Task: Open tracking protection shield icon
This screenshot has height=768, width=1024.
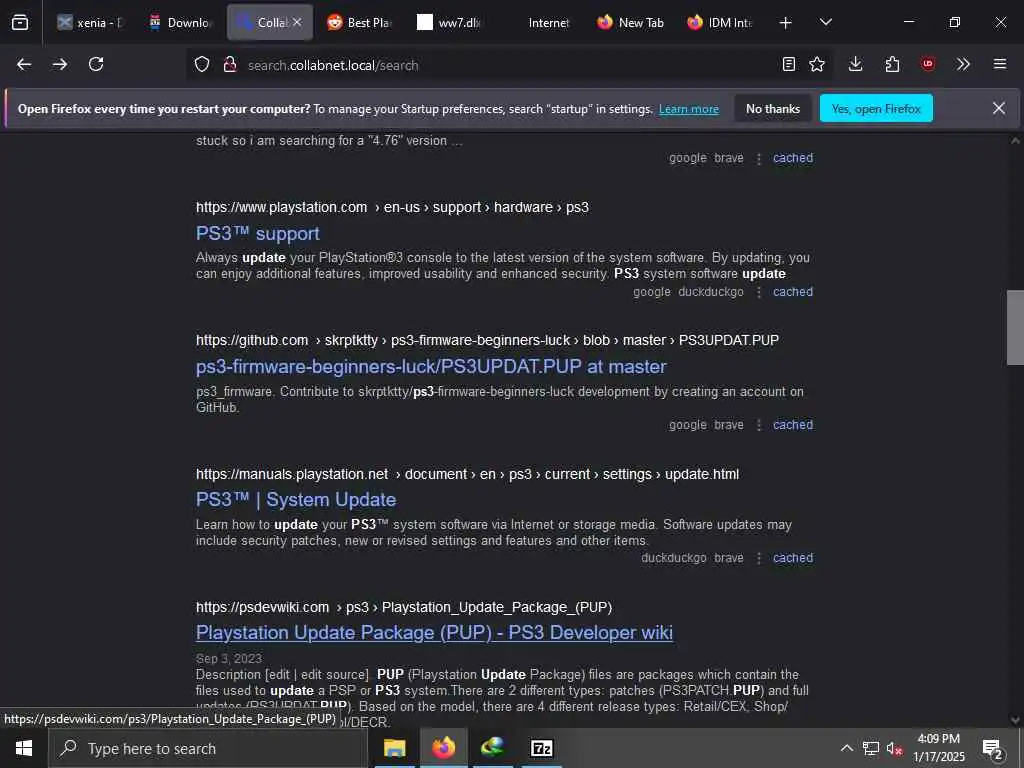Action: click(x=202, y=64)
